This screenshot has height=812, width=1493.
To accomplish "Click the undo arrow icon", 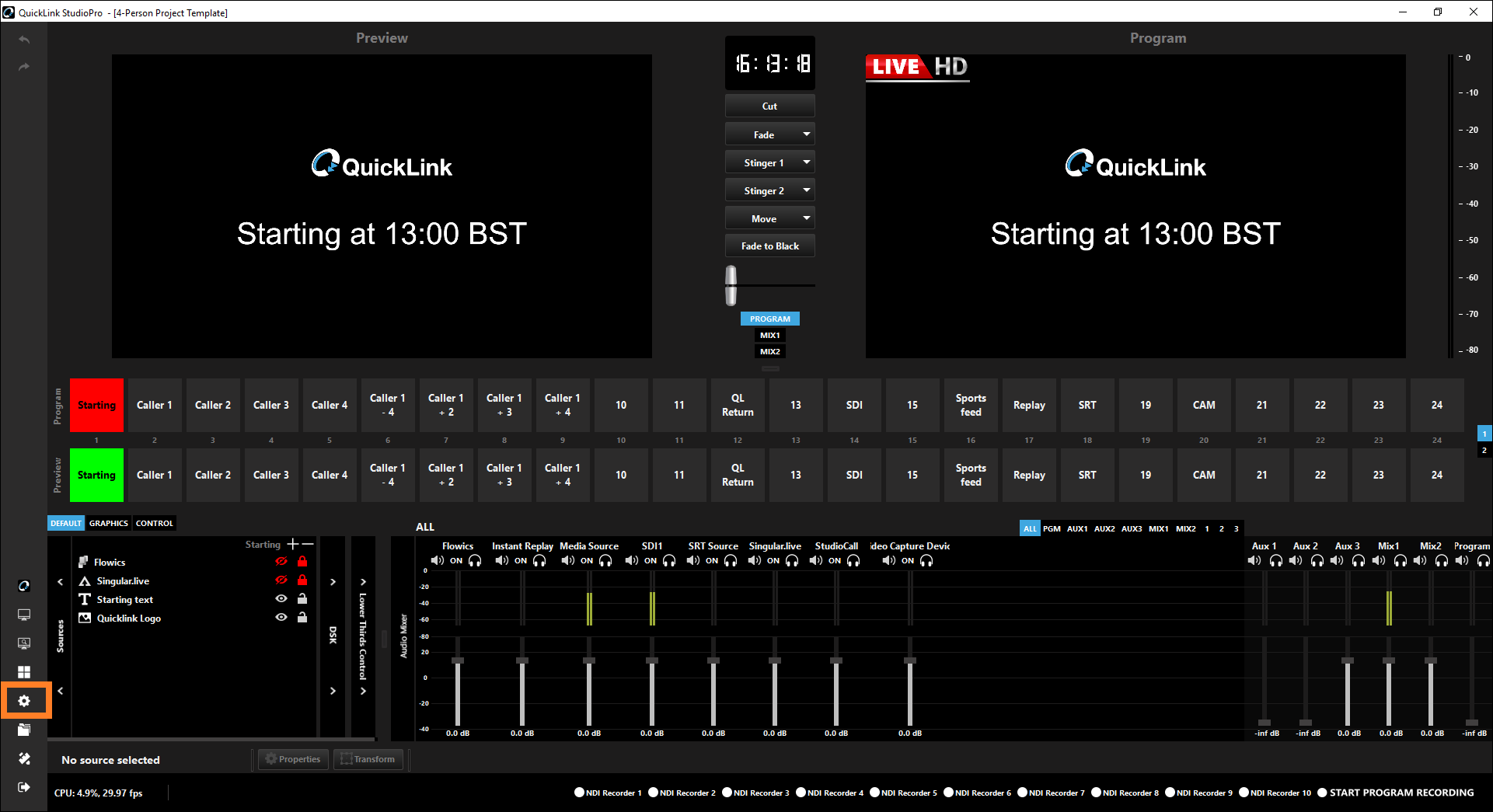I will tap(24, 40).
